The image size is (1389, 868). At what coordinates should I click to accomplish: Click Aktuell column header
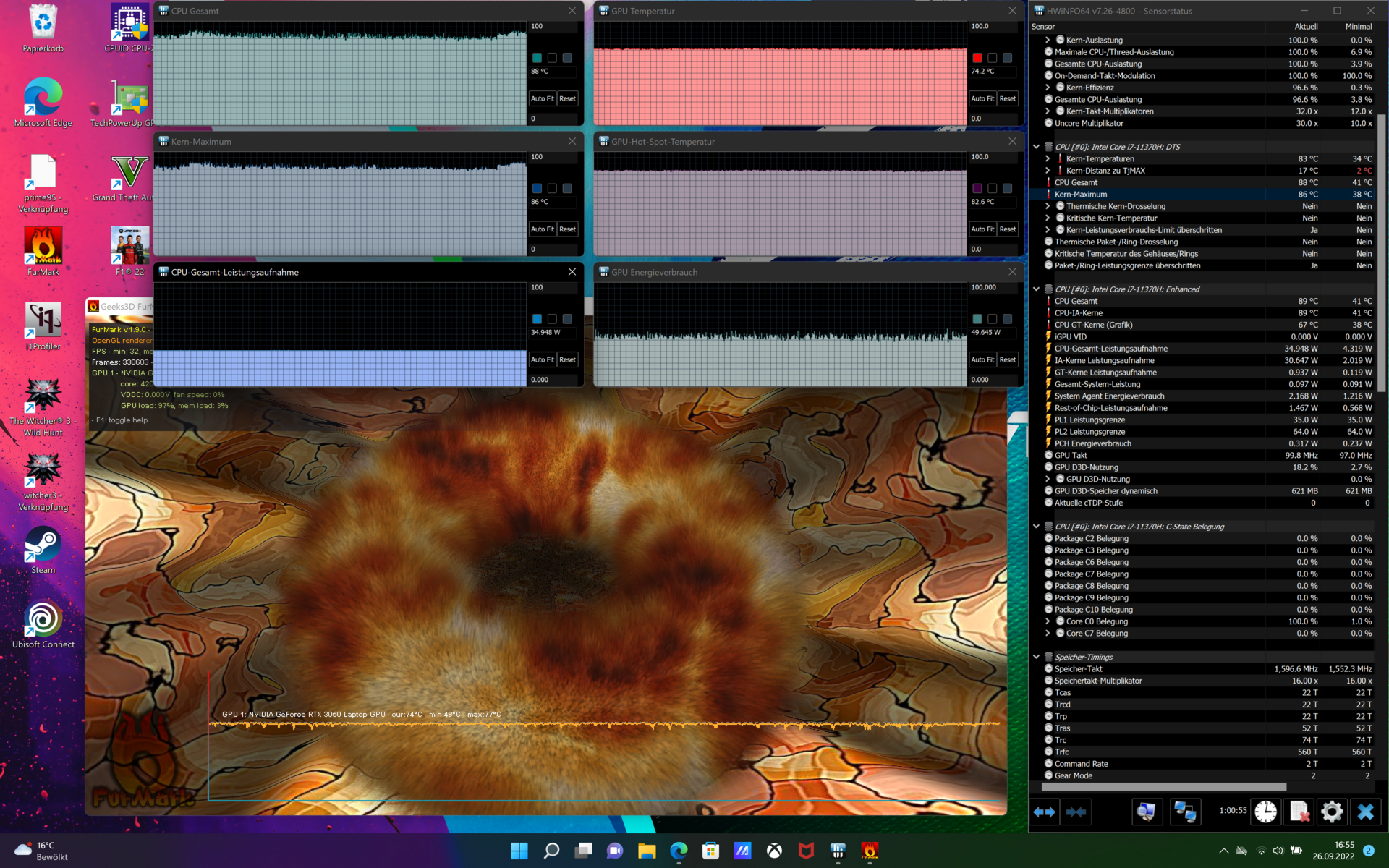point(1306,27)
